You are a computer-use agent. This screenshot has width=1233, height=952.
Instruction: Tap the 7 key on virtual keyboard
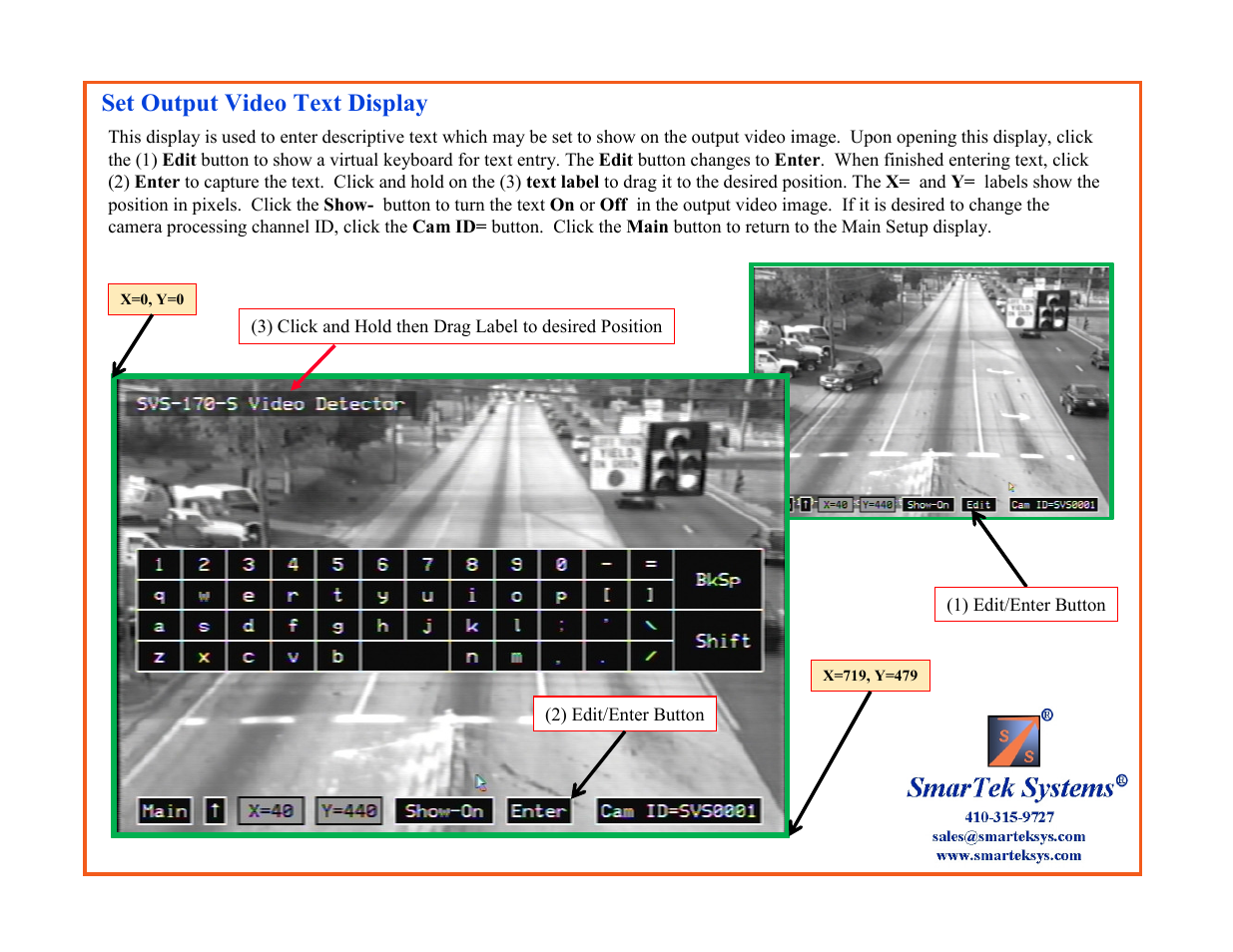point(427,565)
